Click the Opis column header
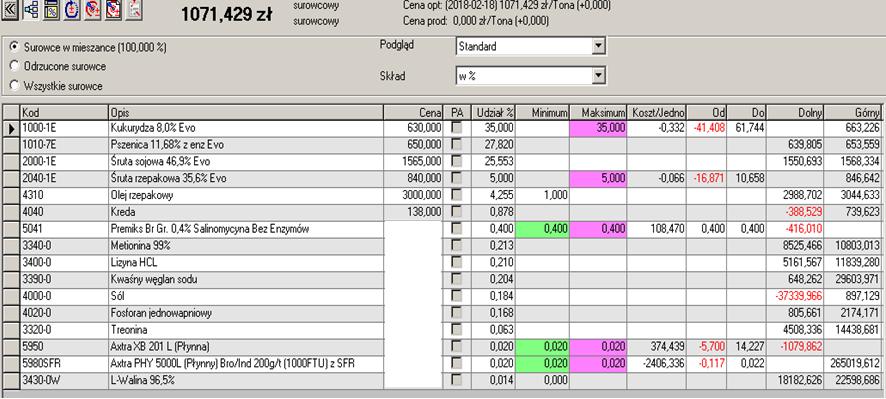Screen dimensions: 886x399 coord(246,112)
